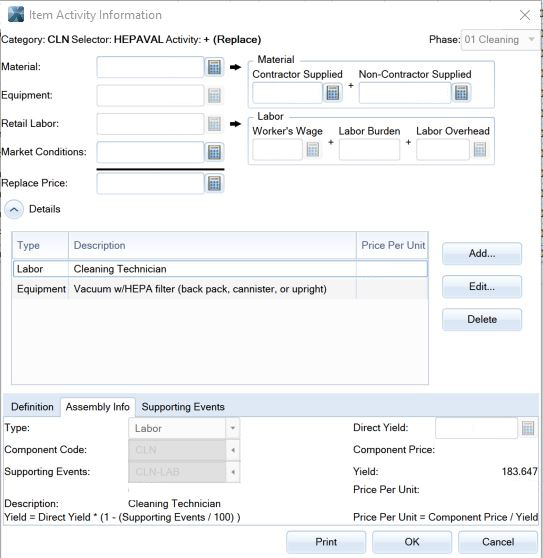This screenshot has height=558, width=543.
Task: Click the Retail Labor input field
Action: click(x=150, y=124)
